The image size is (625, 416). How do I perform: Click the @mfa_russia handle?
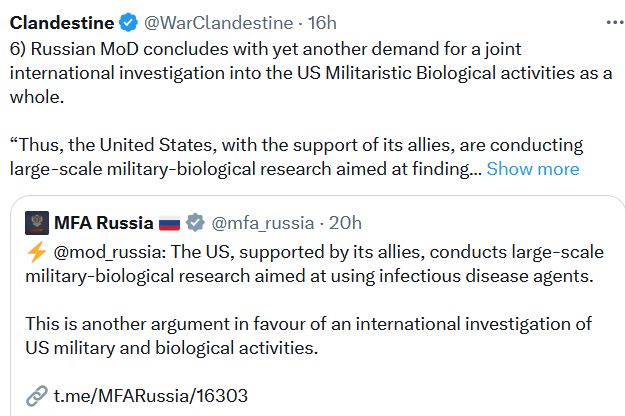pyautogui.click(x=261, y=222)
